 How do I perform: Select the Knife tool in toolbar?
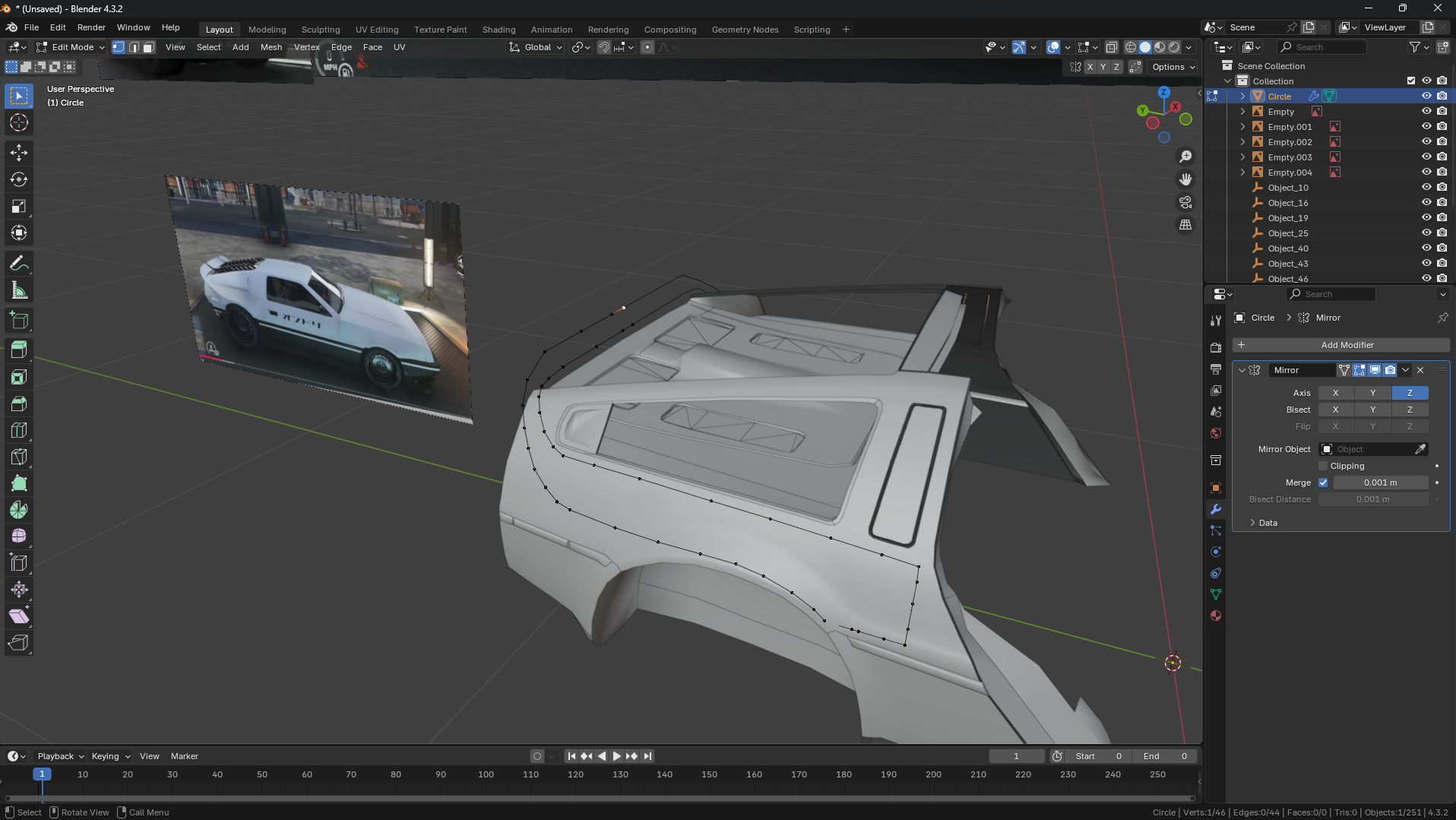click(19, 457)
